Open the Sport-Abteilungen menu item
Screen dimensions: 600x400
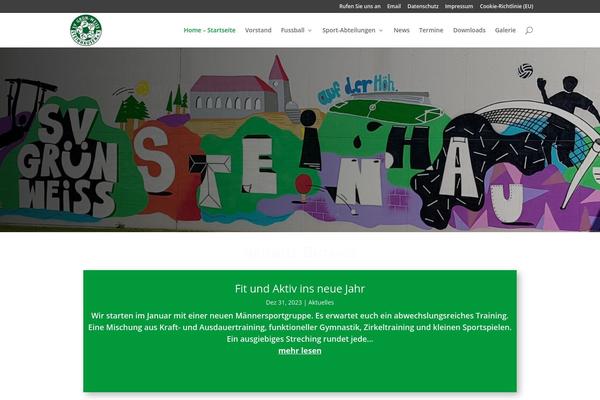[349, 30]
